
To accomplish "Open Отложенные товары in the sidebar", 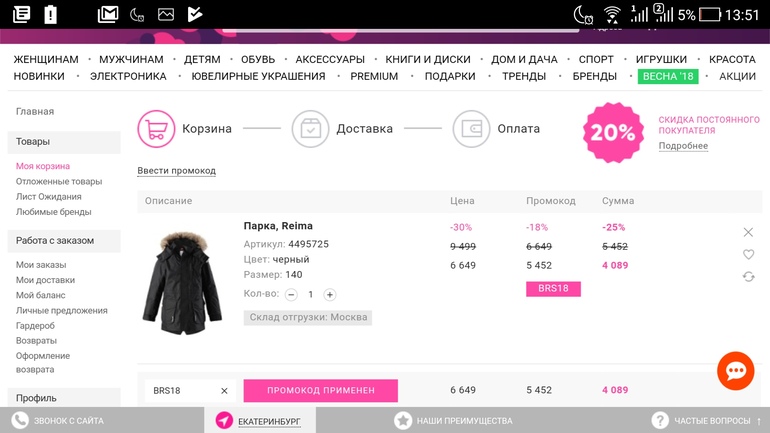I will [59, 182].
